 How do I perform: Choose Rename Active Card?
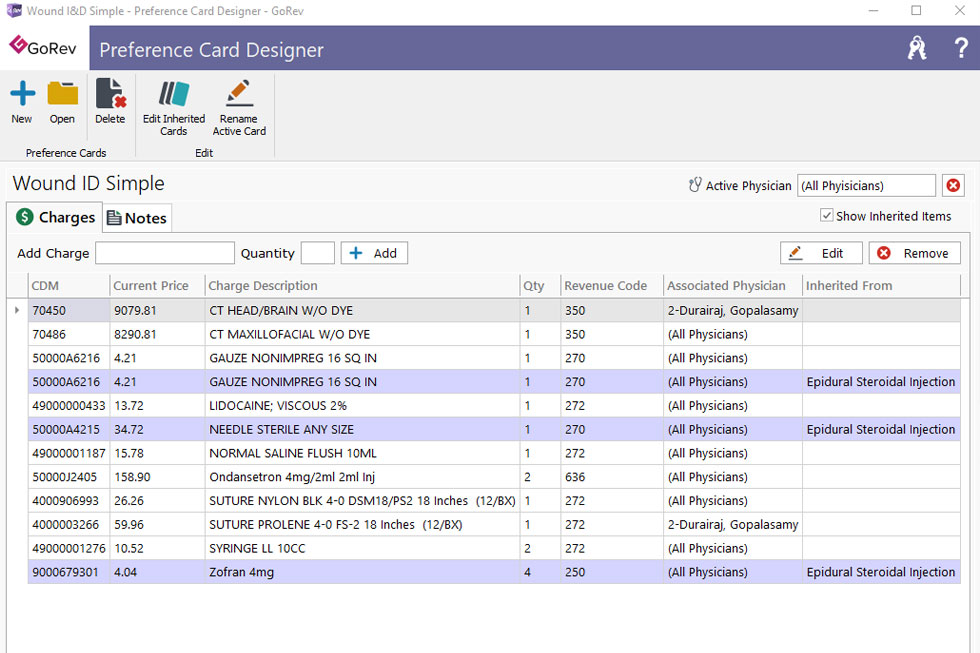[x=239, y=107]
